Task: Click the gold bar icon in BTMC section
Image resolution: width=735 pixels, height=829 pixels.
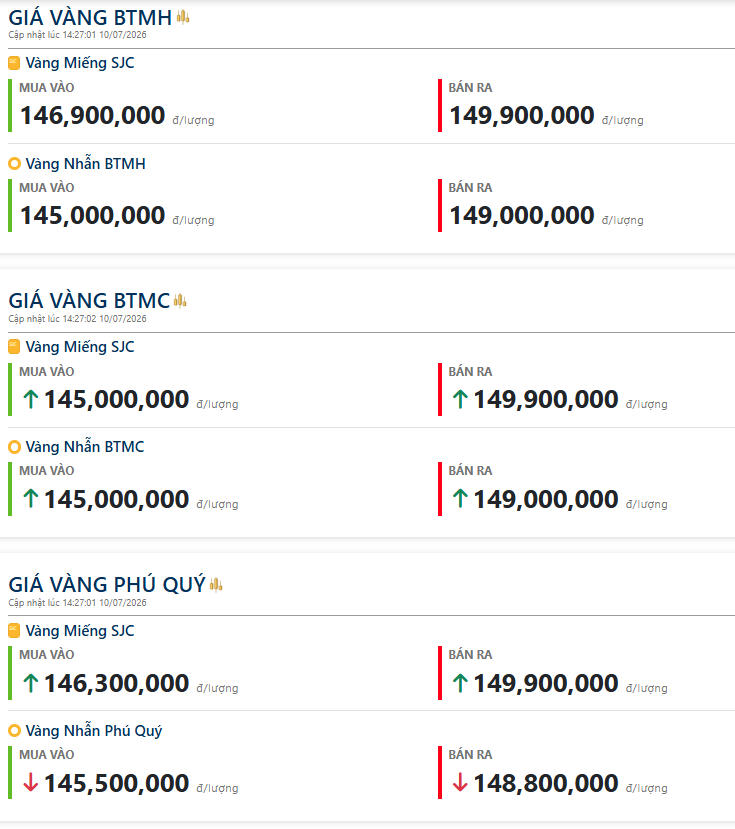Action: pos(14,347)
